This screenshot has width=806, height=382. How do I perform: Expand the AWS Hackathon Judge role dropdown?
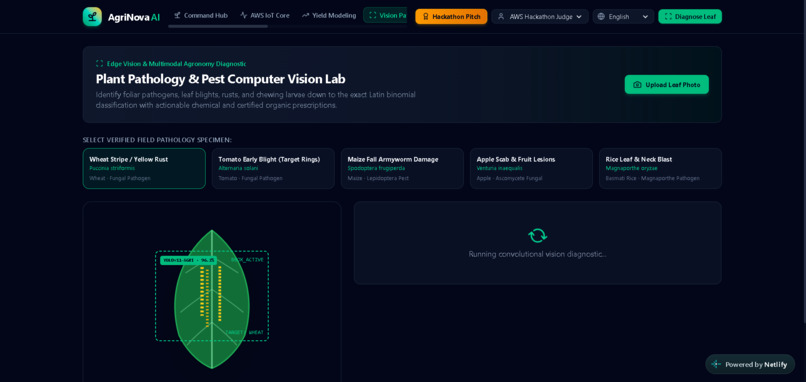click(540, 16)
